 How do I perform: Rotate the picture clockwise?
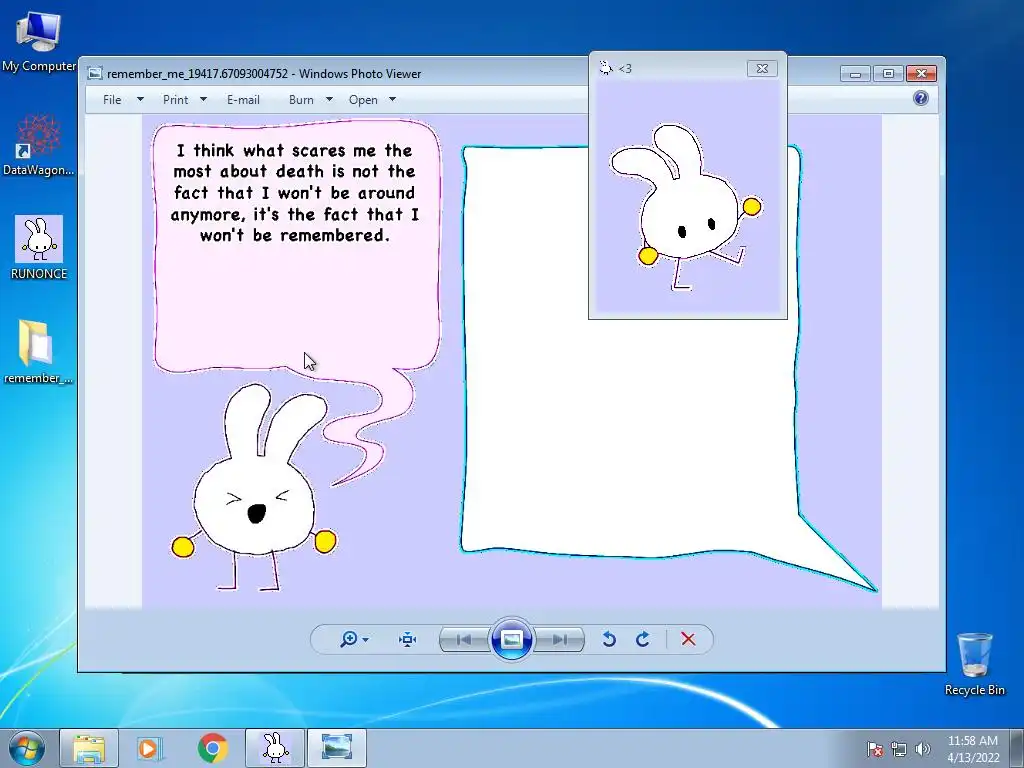tap(643, 639)
